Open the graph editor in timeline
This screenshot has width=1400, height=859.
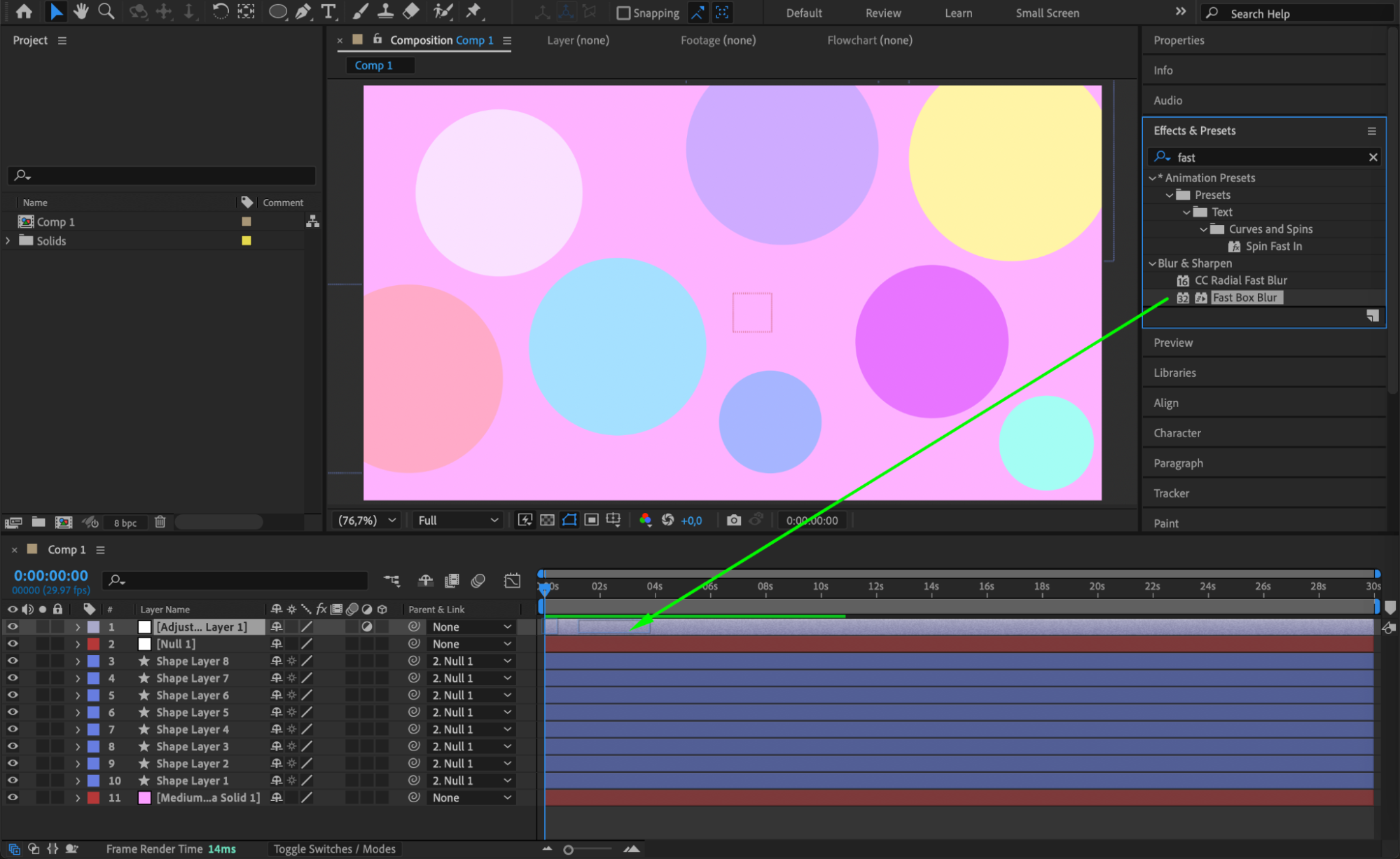point(512,580)
